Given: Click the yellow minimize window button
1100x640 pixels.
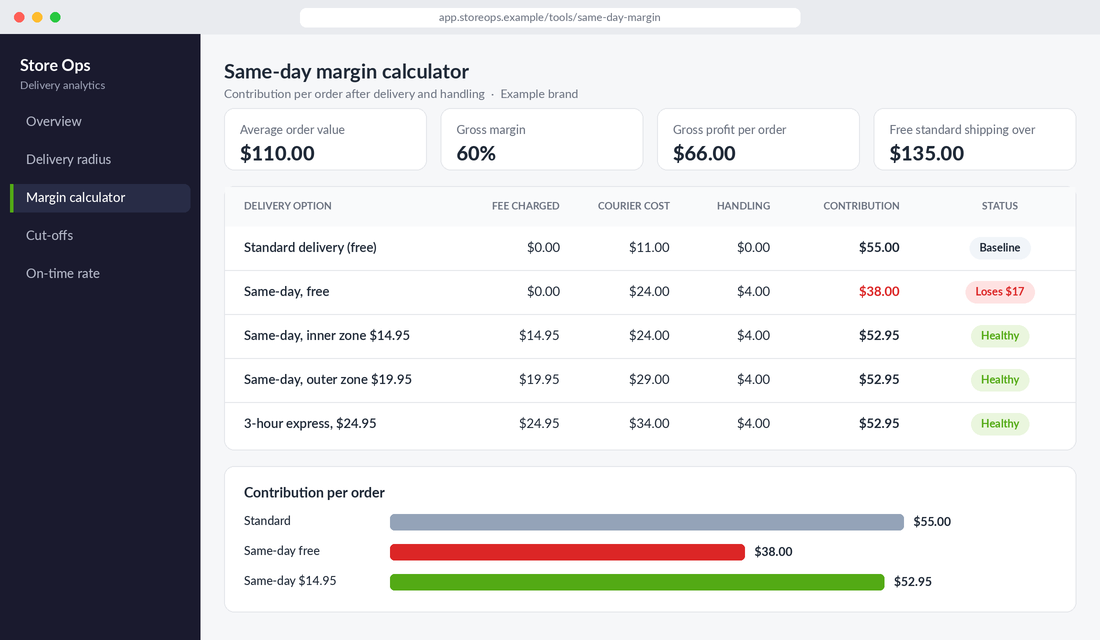Looking at the screenshot, I should click(x=37, y=18).
